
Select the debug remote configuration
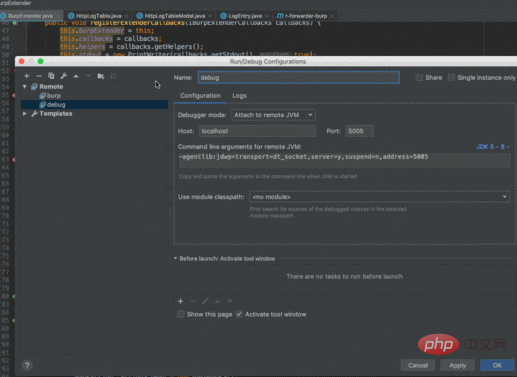94,105
